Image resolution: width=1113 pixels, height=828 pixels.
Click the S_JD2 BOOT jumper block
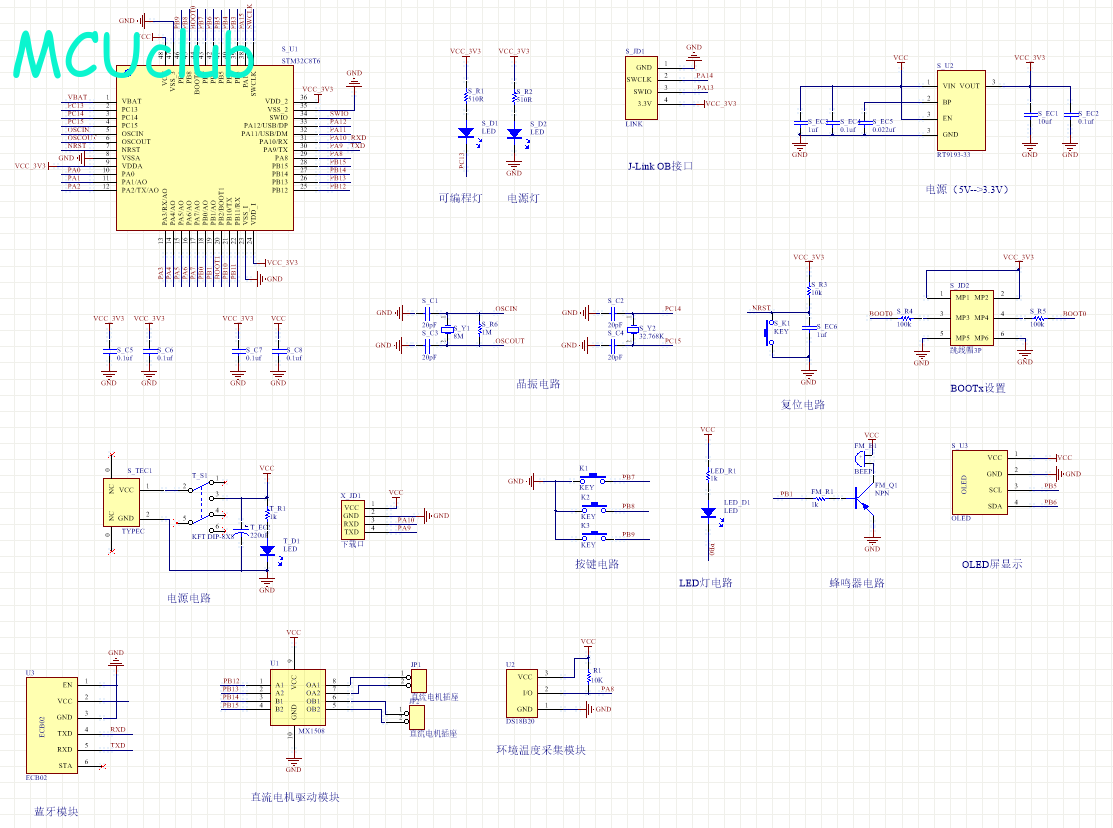(972, 318)
